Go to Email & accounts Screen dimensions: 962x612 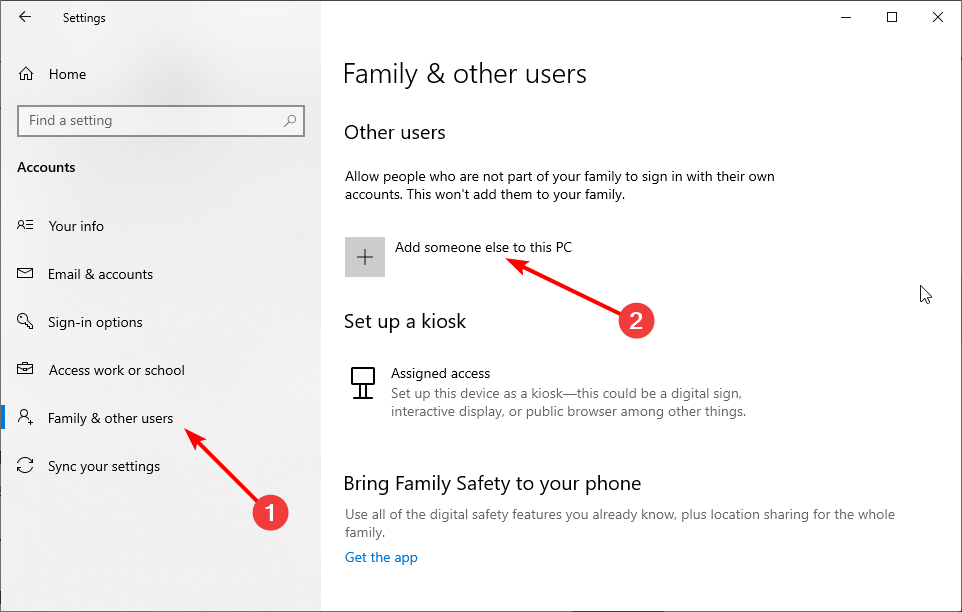100,274
